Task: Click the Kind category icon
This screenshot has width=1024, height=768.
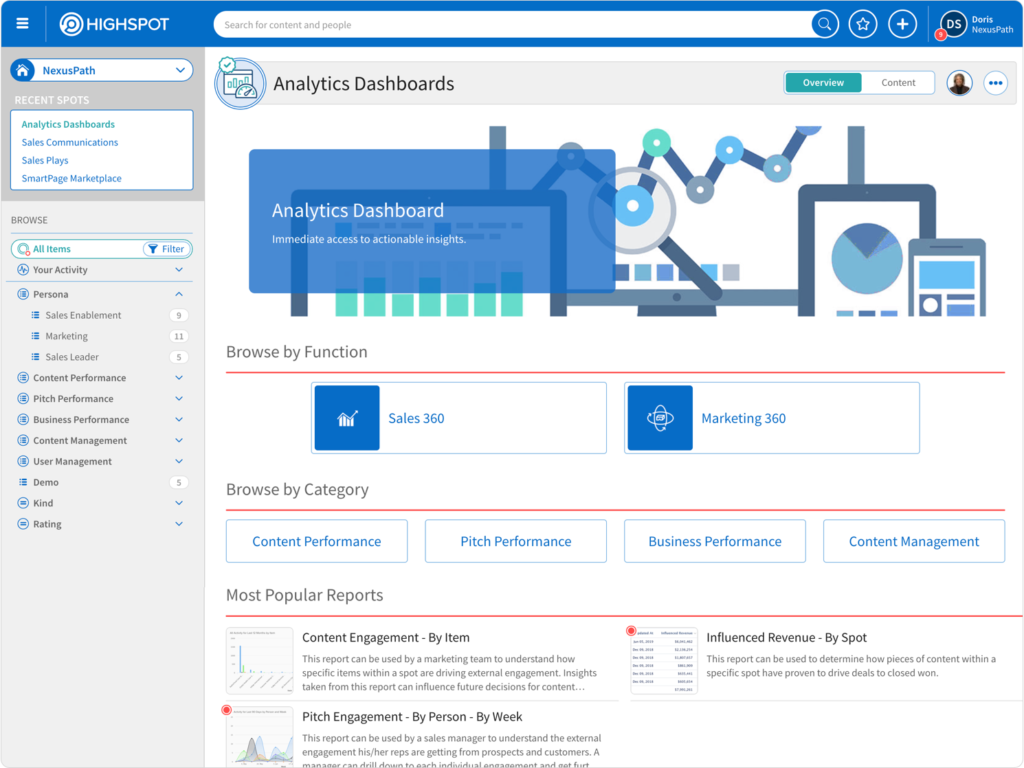Action: click(x=23, y=503)
